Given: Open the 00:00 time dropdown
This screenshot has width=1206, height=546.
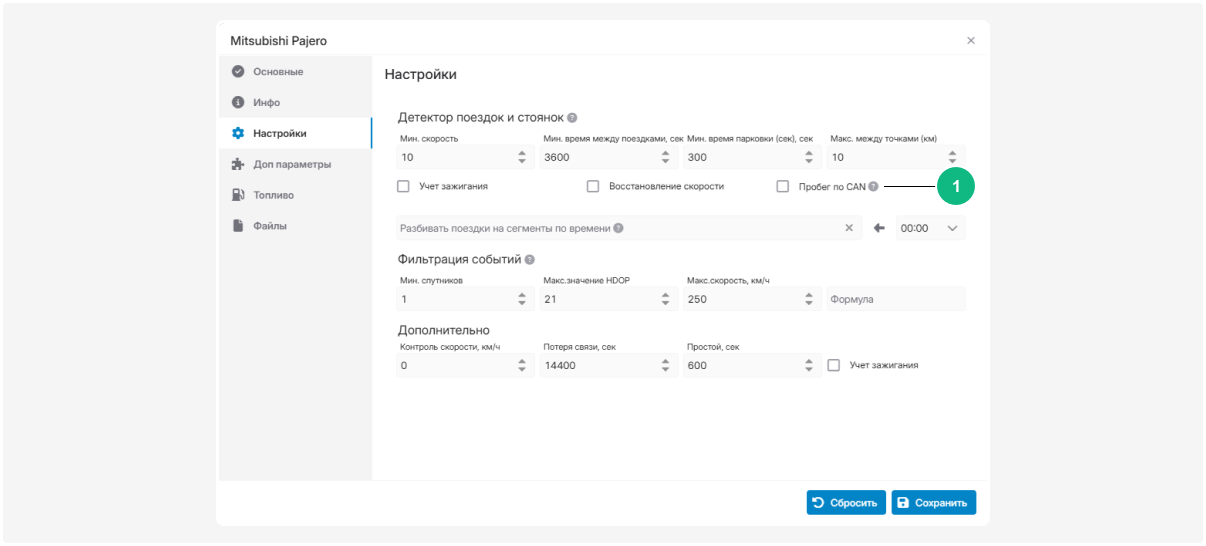Looking at the screenshot, I should tap(930, 228).
